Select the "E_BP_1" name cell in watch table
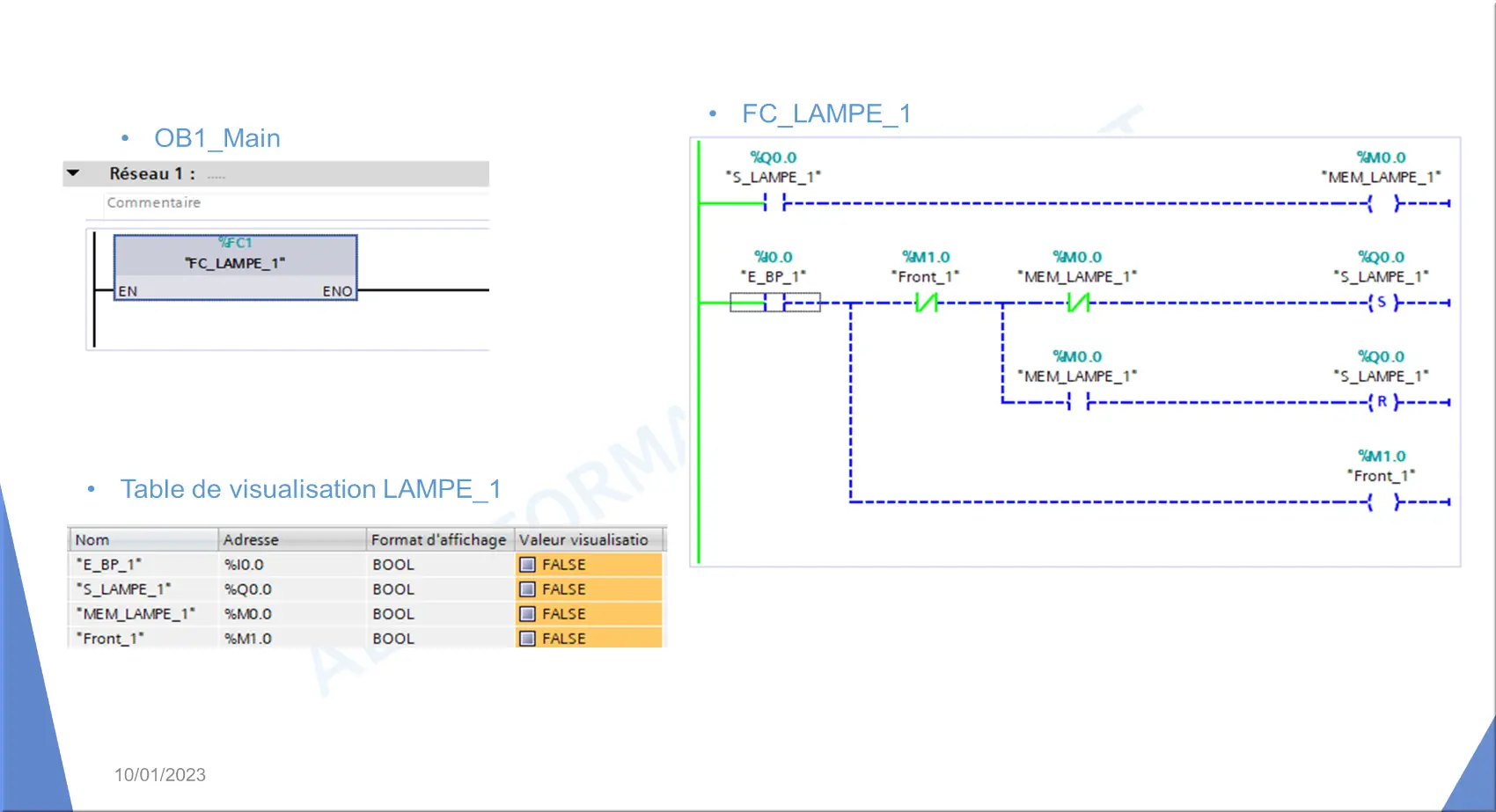The height and width of the screenshot is (812, 1496). pyautogui.click(x=143, y=565)
